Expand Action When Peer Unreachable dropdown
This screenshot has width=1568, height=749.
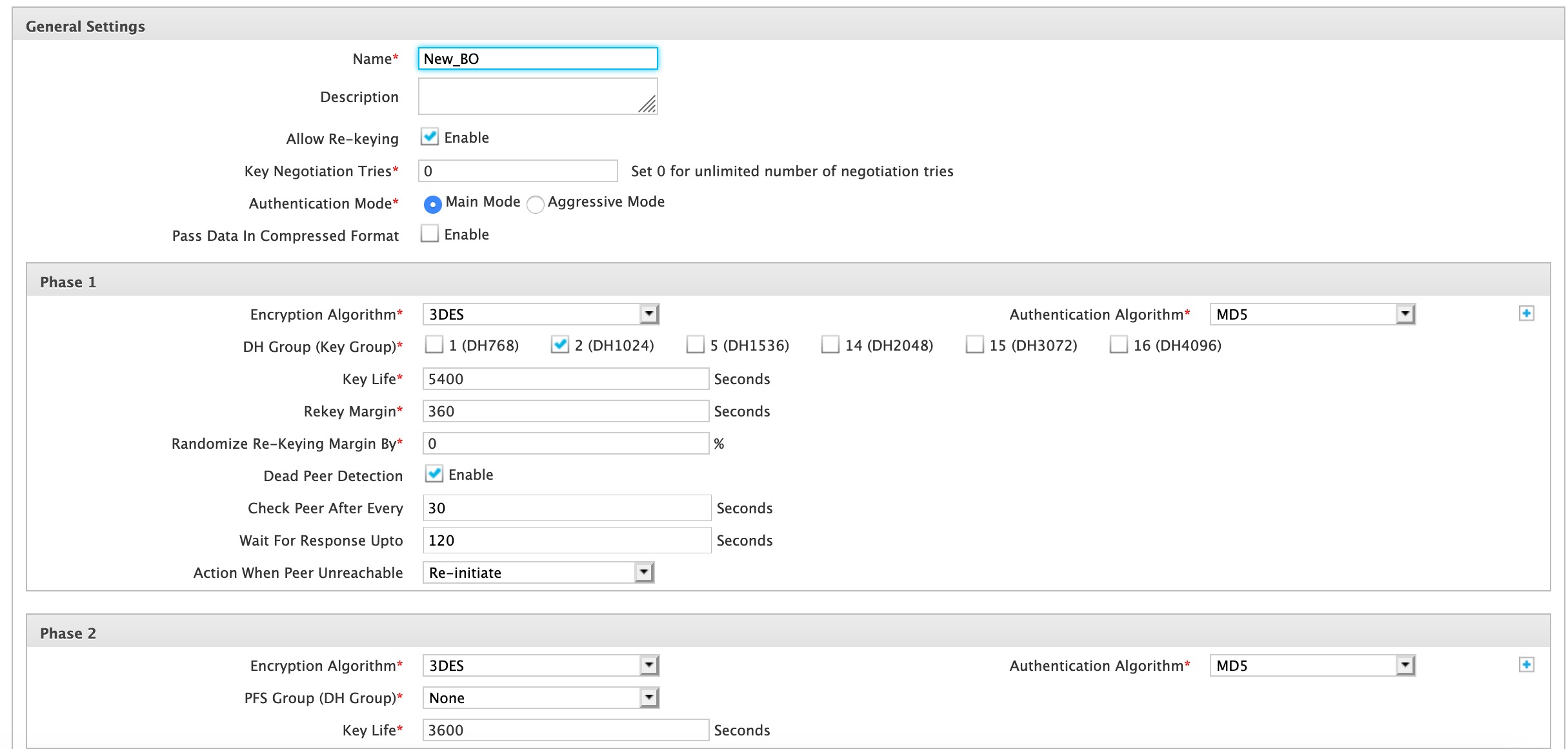click(539, 573)
